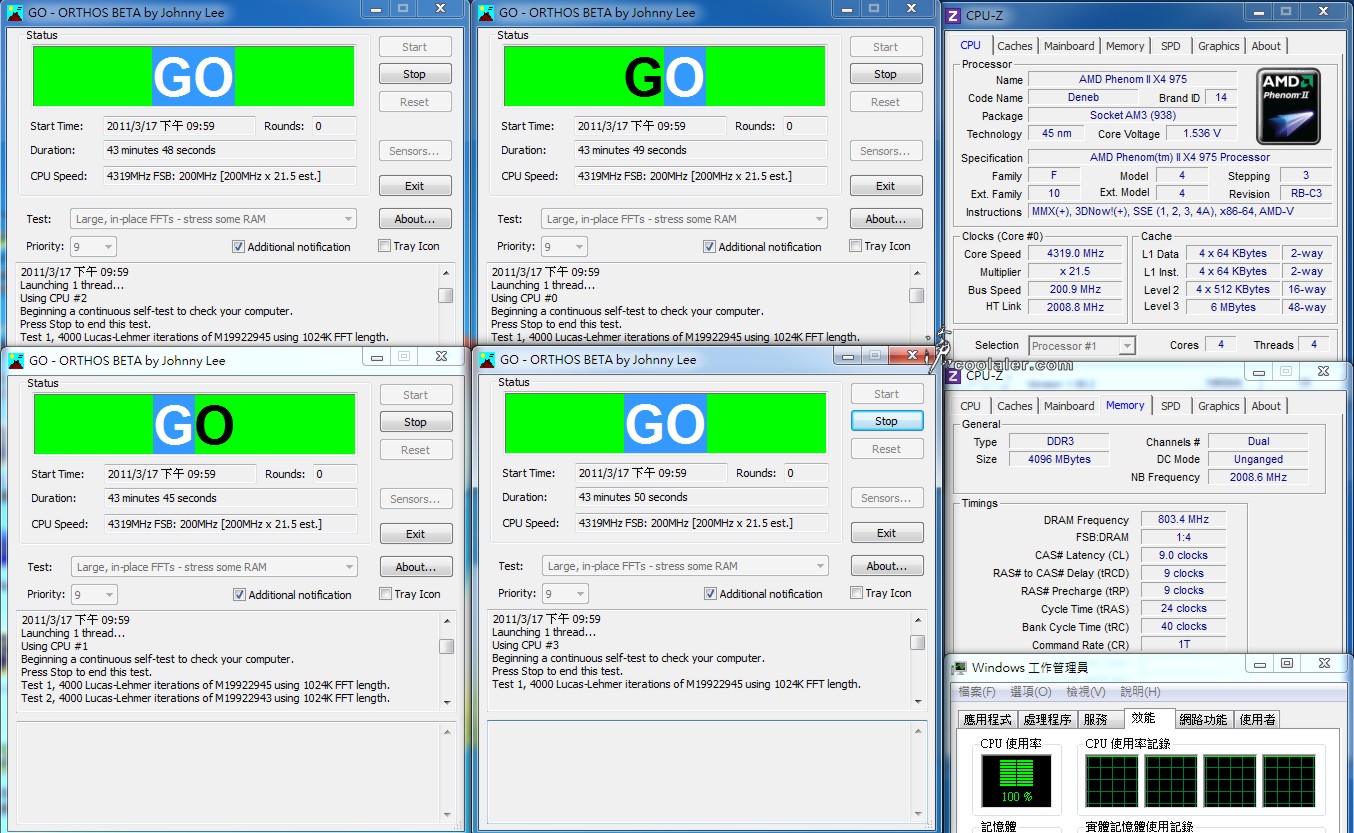The image size is (1354, 833).
Task: Click the CAS# Latency value 9.0 clocks
Action: pos(1183,555)
